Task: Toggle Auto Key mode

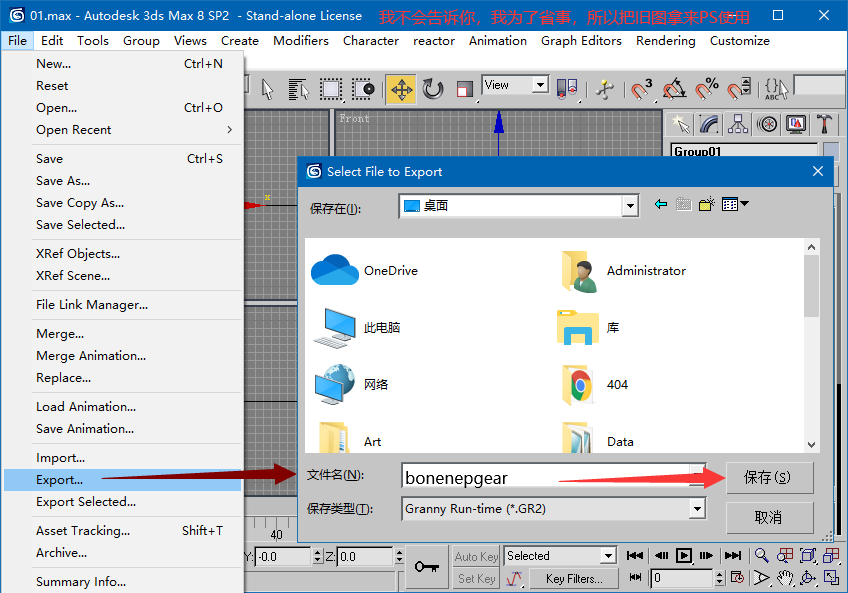Action: point(476,556)
